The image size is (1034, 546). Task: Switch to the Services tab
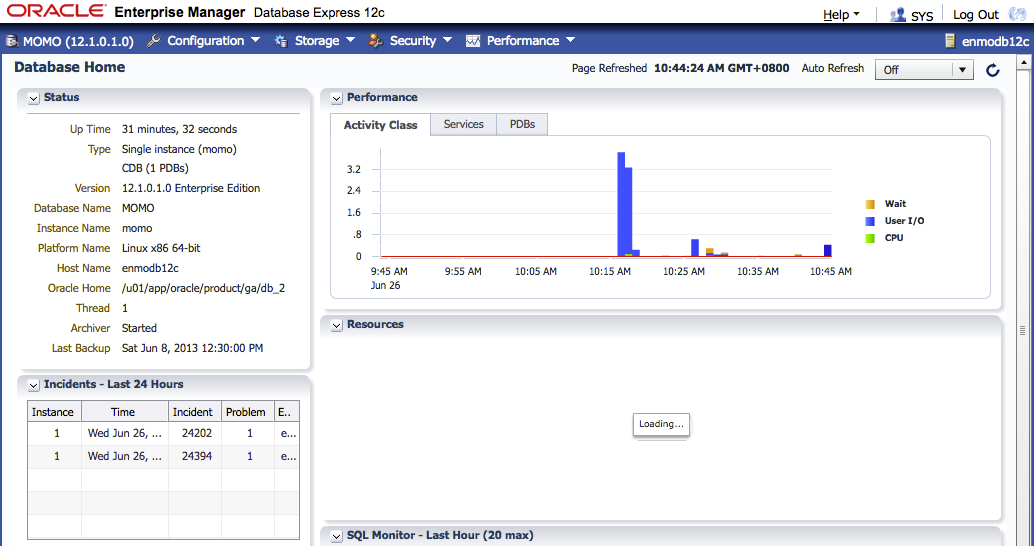(464, 124)
